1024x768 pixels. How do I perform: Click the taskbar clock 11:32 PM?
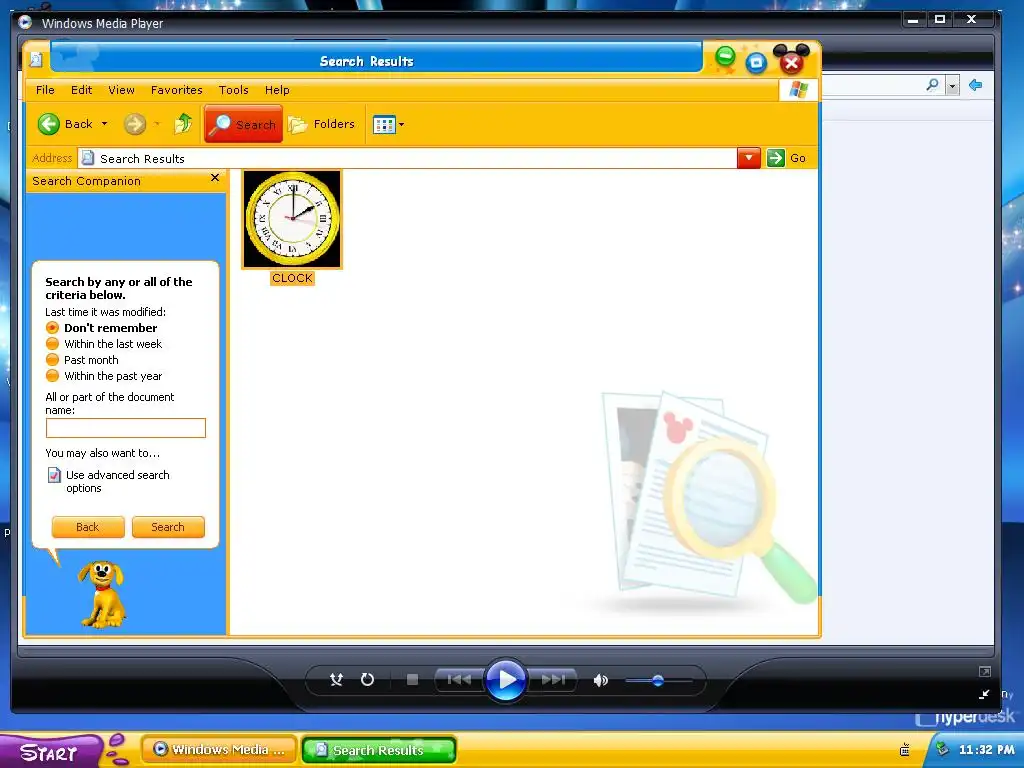click(987, 750)
